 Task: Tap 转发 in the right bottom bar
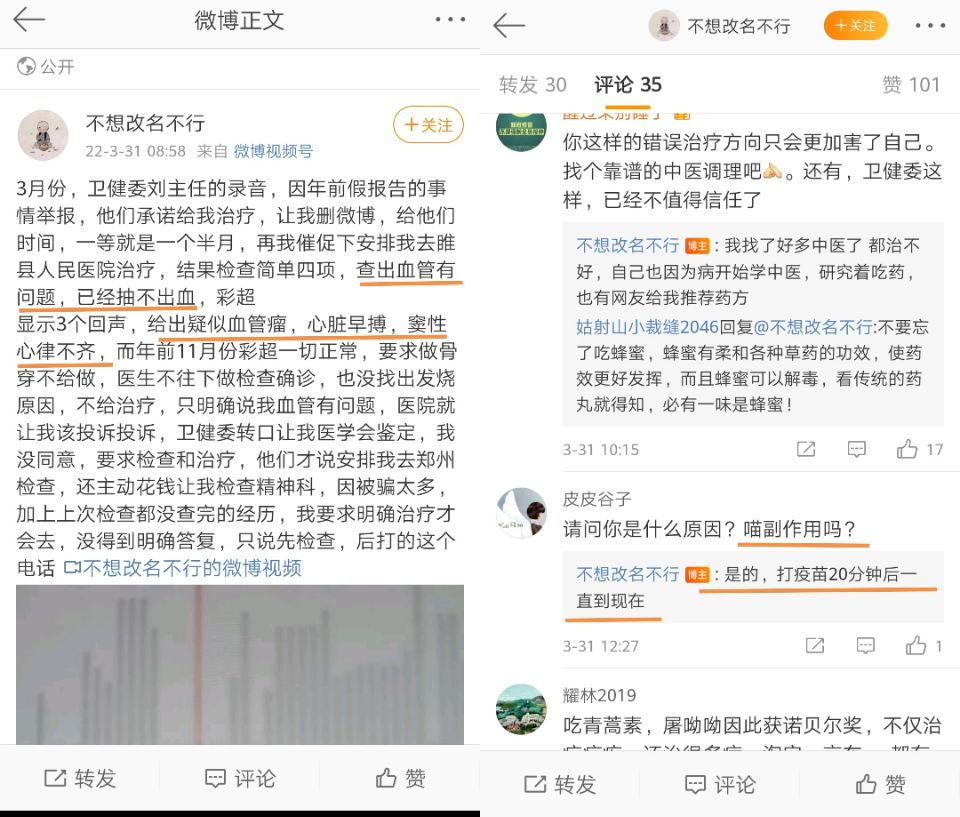click(560, 785)
